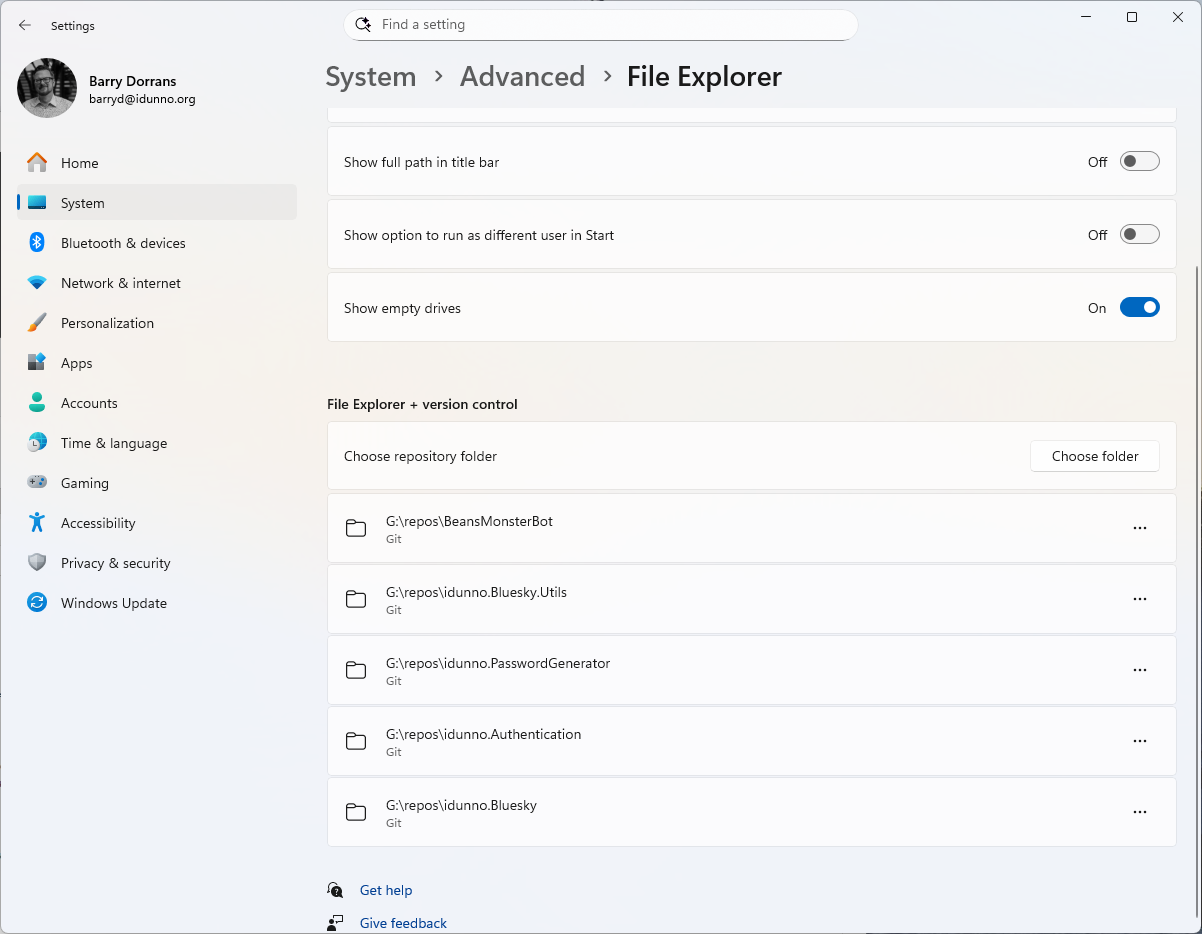
Task: Click folder icon for G:\repos\BeansMonsterBot
Action: pyautogui.click(x=356, y=528)
